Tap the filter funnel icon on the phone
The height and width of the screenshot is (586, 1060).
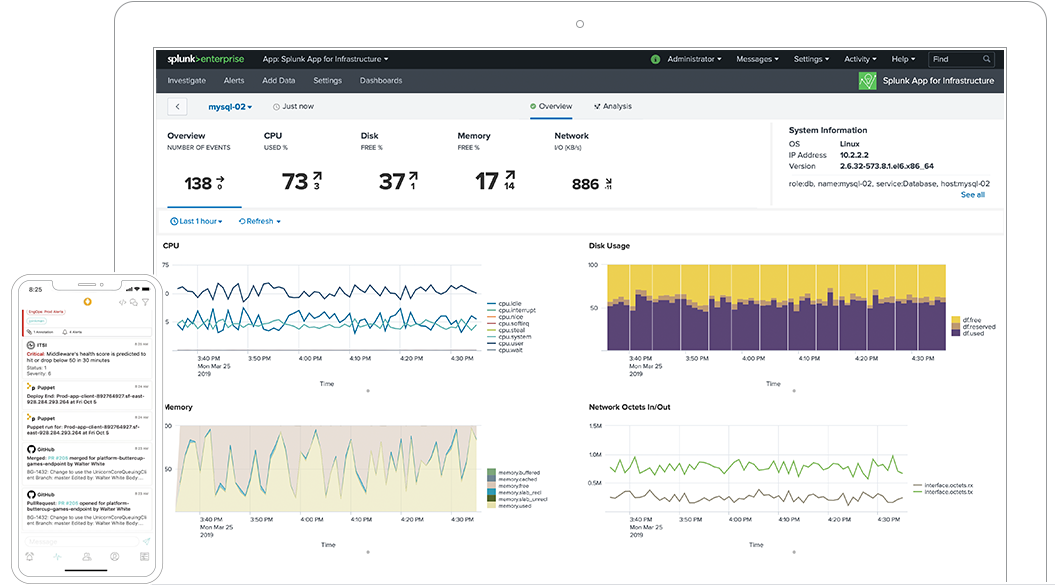click(x=145, y=302)
